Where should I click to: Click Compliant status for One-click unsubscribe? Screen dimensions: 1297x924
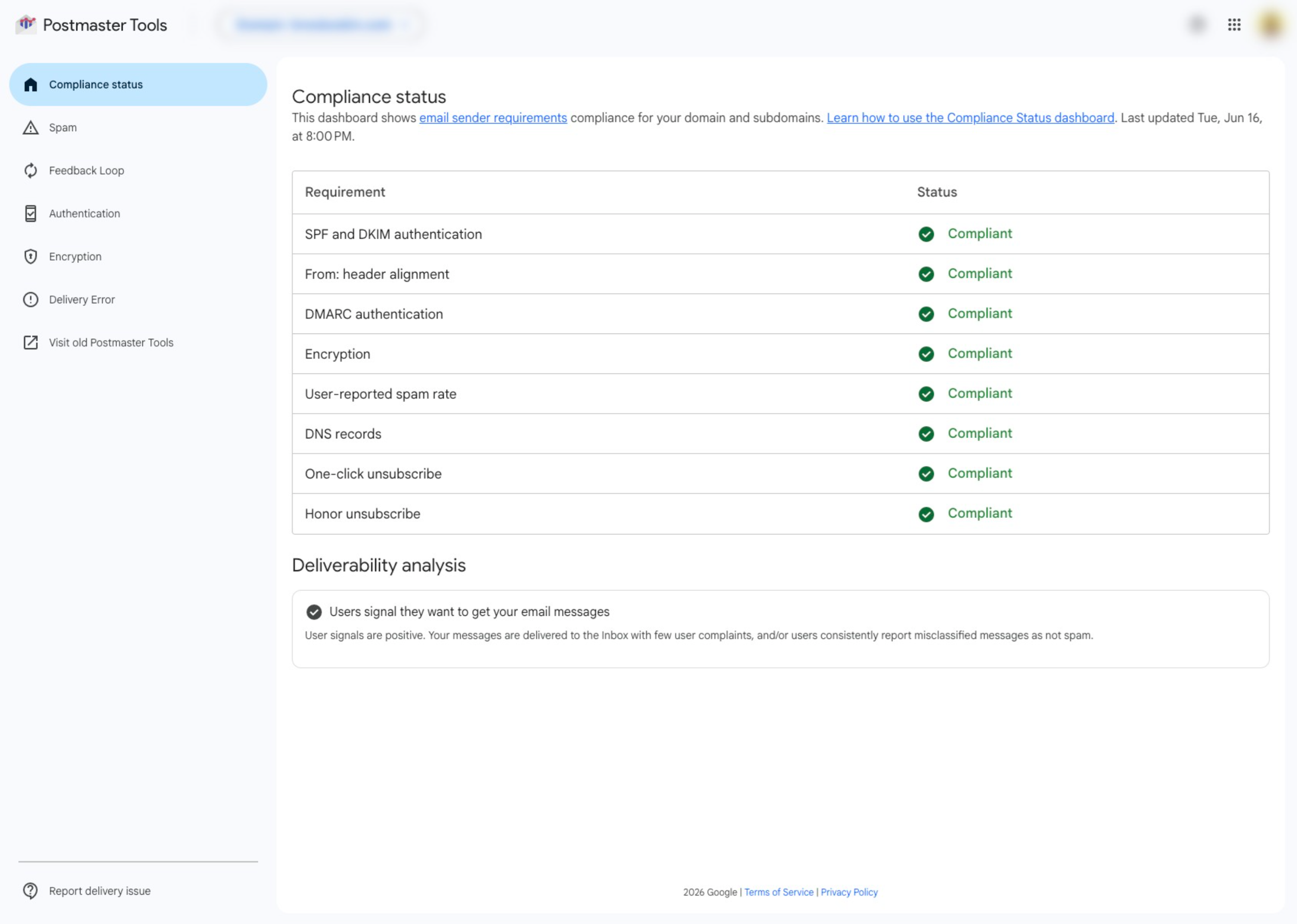pyautogui.click(x=979, y=473)
